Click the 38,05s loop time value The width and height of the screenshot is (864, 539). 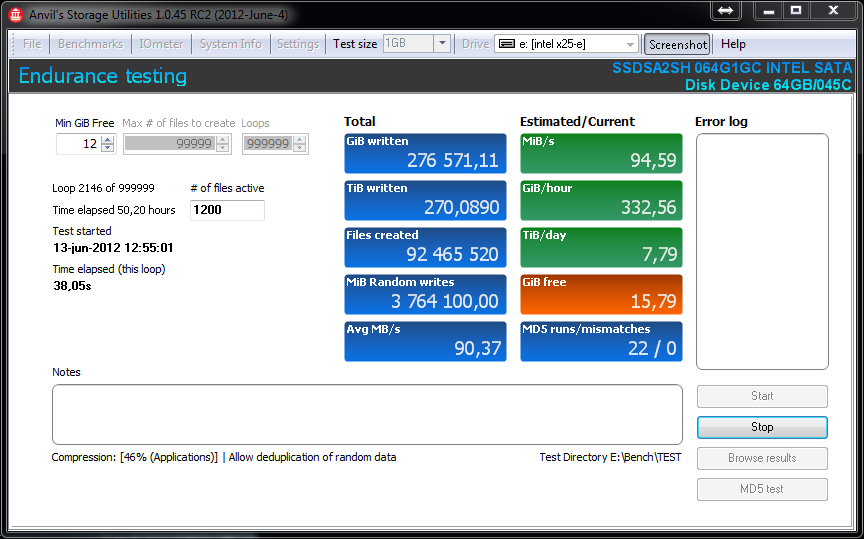coord(72,285)
